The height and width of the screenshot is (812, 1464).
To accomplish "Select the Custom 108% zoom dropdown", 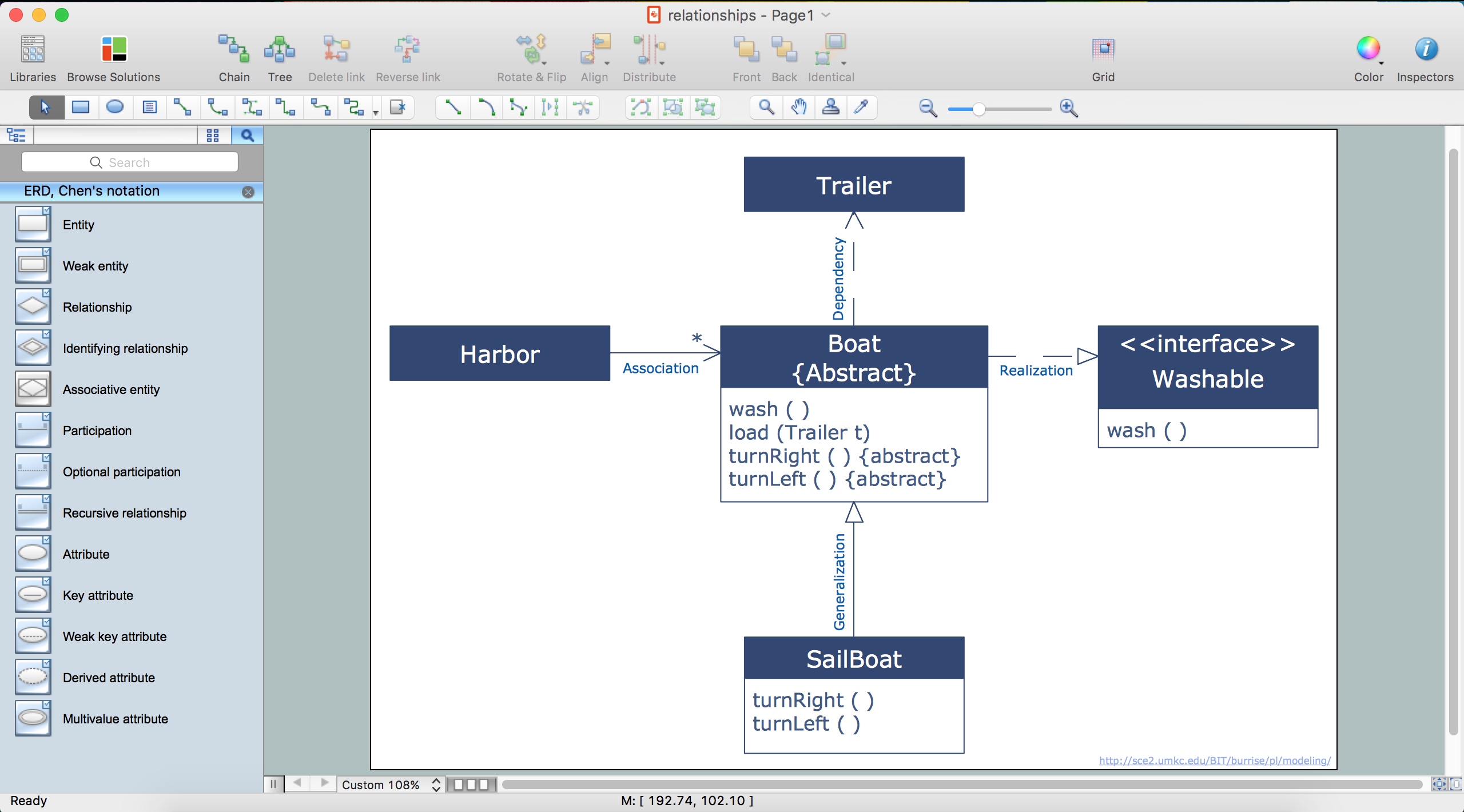I will point(390,784).
